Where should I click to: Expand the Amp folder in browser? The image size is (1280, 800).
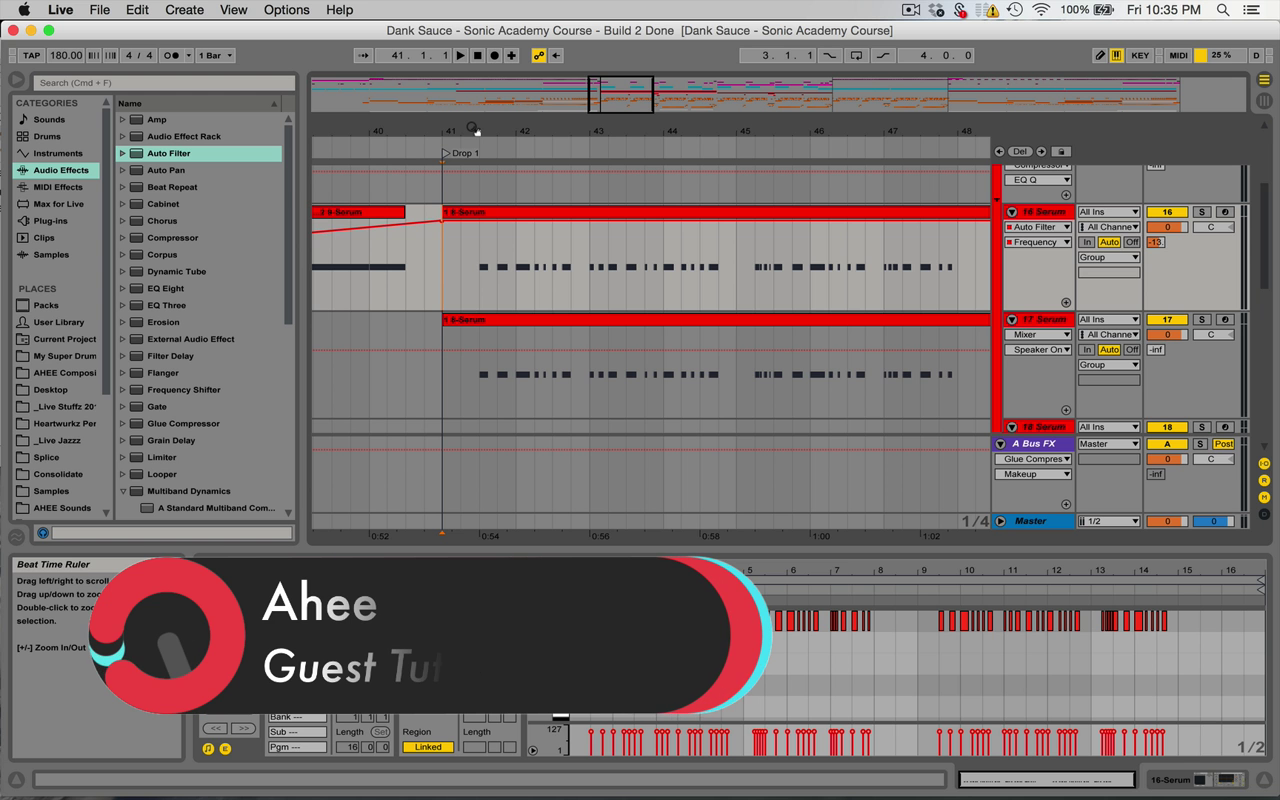point(123,120)
